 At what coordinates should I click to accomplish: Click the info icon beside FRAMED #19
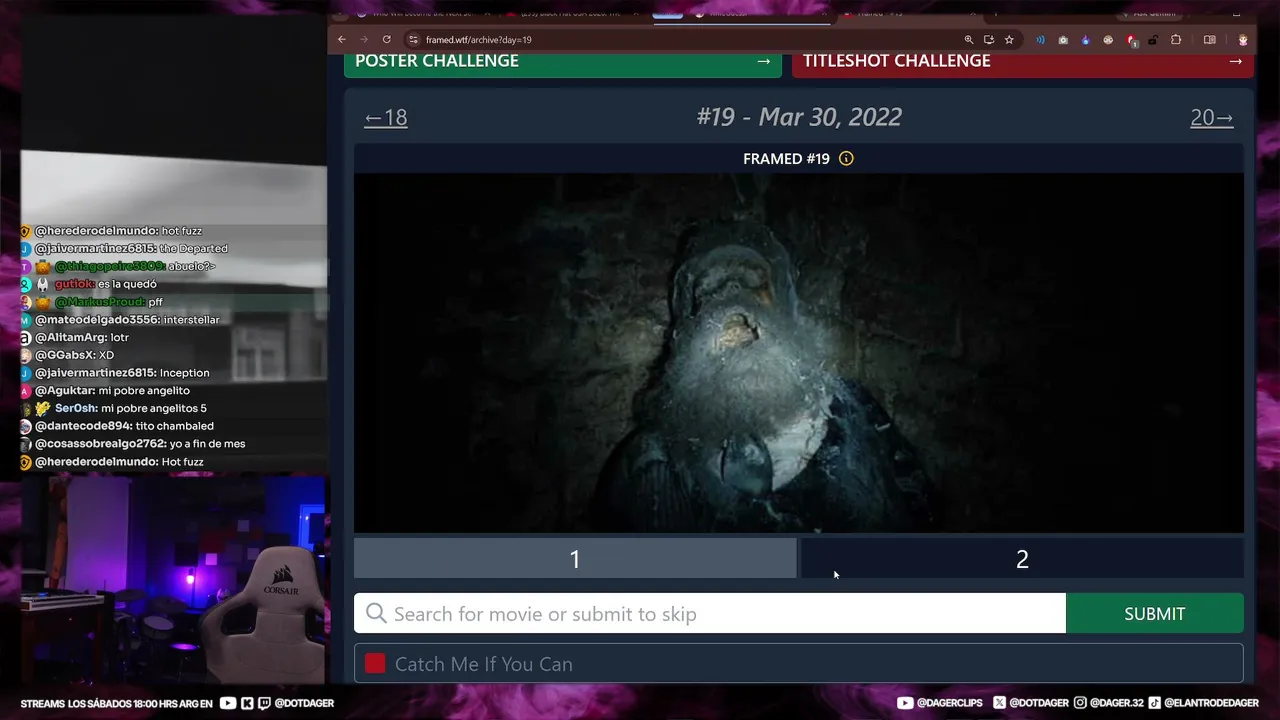[x=846, y=158]
